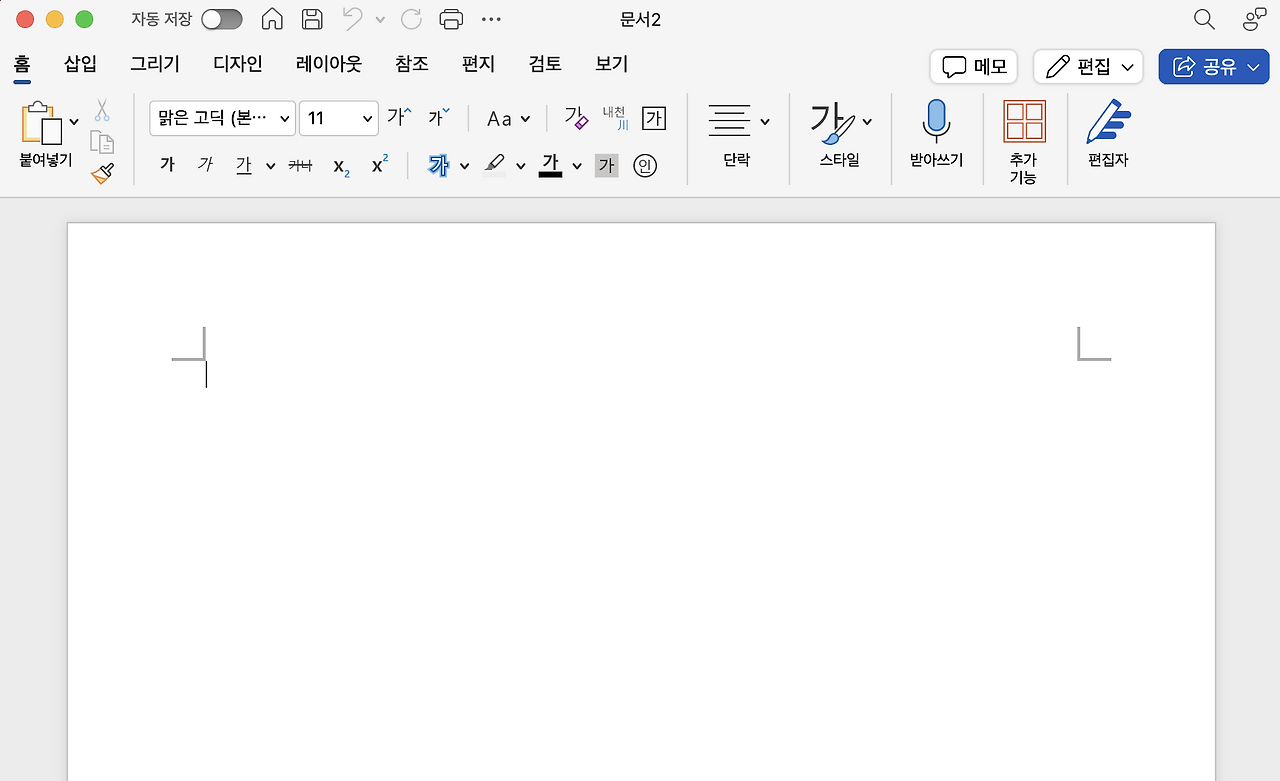Open the Aa change case dropdown
The image size is (1280, 781).
tap(508, 118)
